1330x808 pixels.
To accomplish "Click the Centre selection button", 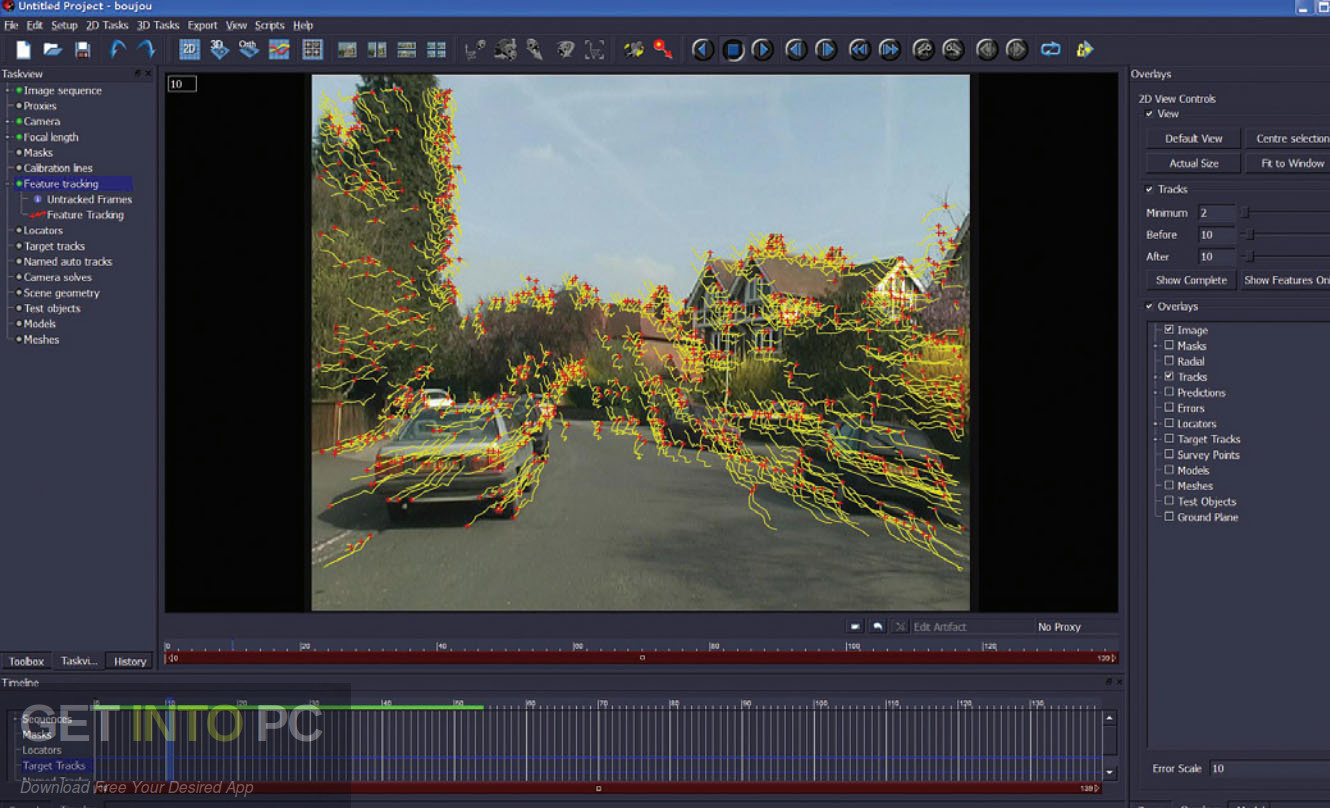I will point(1288,138).
